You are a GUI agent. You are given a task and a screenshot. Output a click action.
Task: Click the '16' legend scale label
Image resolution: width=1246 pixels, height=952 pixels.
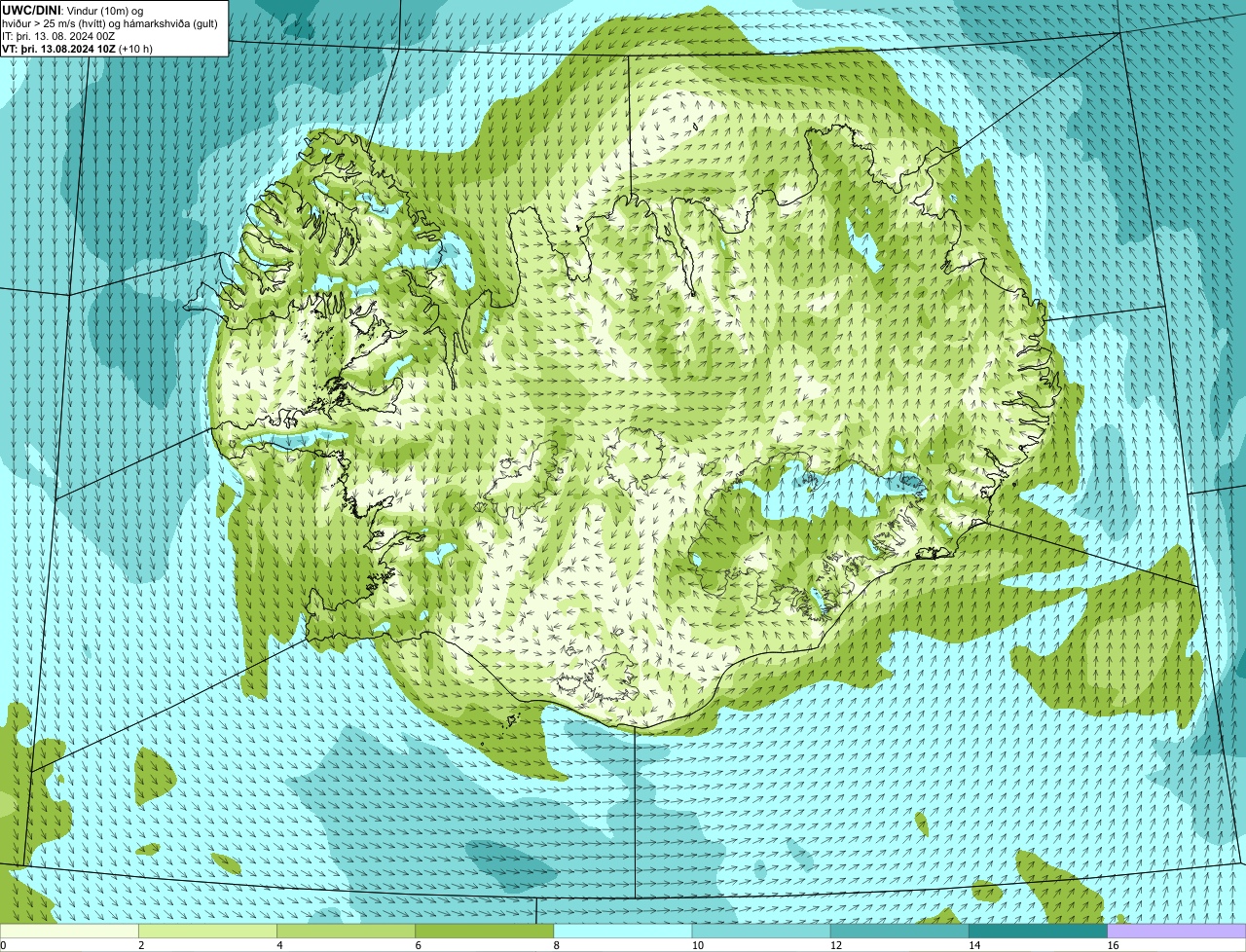[1112, 945]
